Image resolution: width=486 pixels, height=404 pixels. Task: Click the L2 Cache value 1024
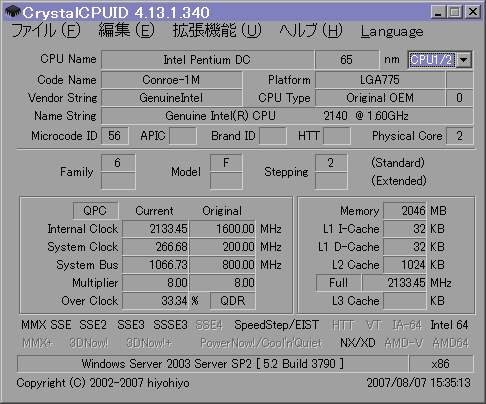pyautogui.click(x=405, y=265)
